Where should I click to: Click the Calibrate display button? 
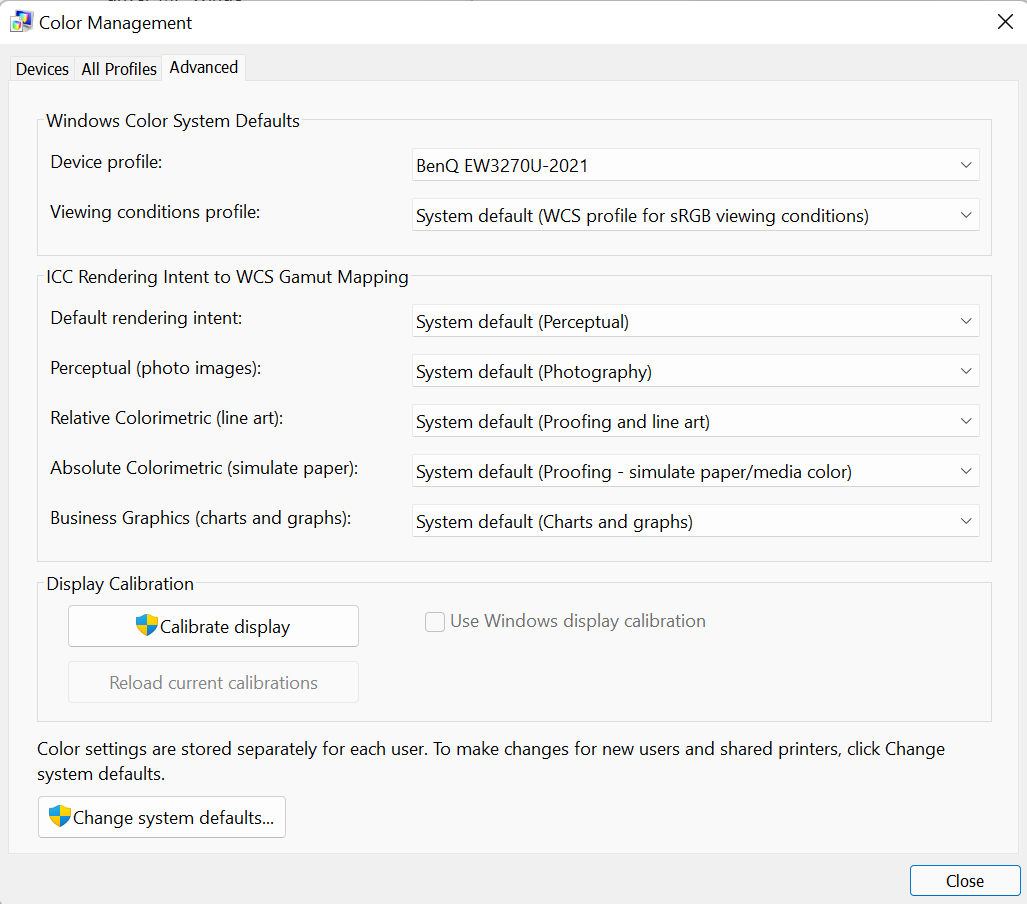point(213,626)
